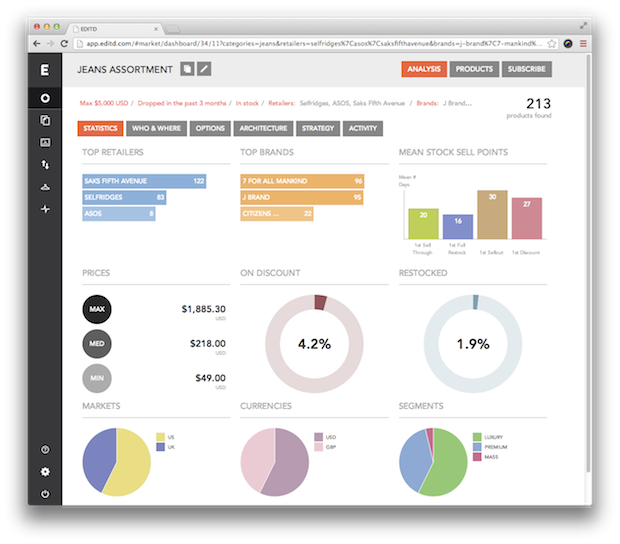
Task: Click the pencil edit icon beside title
Action: click(x=204, y=69)
